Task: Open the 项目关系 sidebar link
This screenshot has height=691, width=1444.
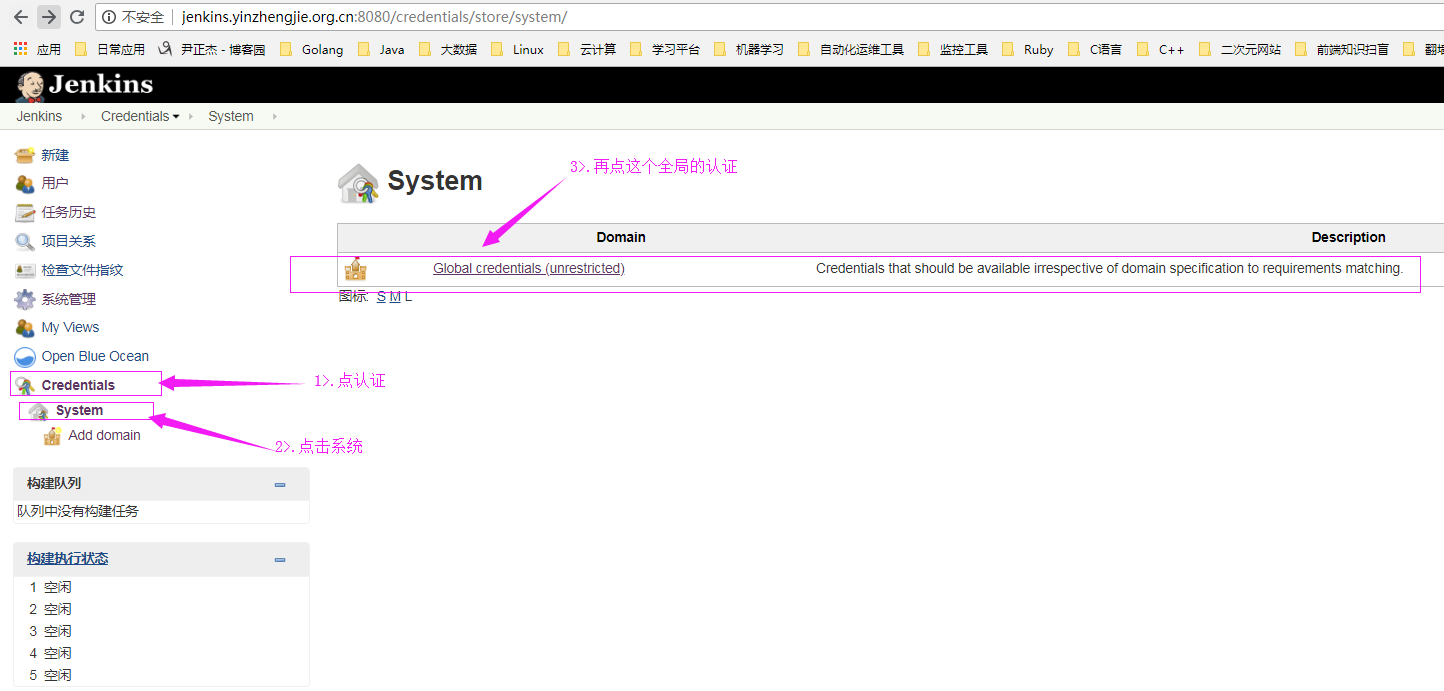Action: [69, 241]
